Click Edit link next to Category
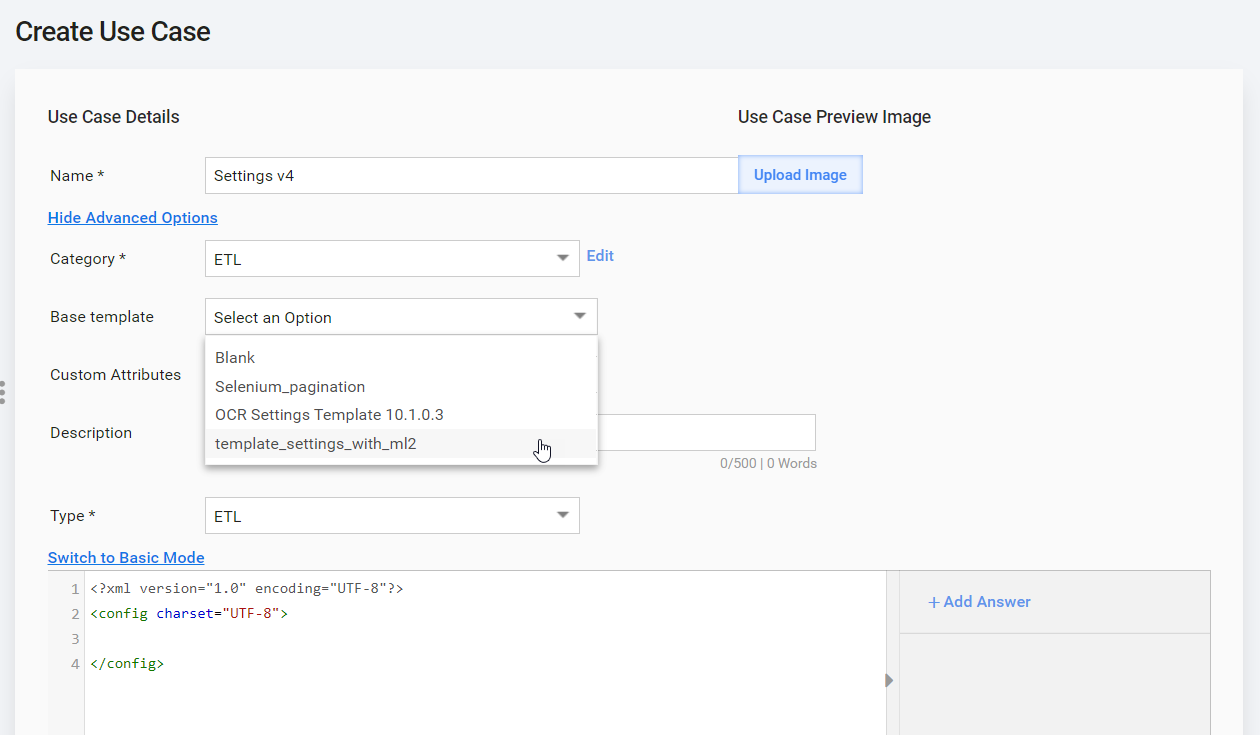 (x=600, y=256)
